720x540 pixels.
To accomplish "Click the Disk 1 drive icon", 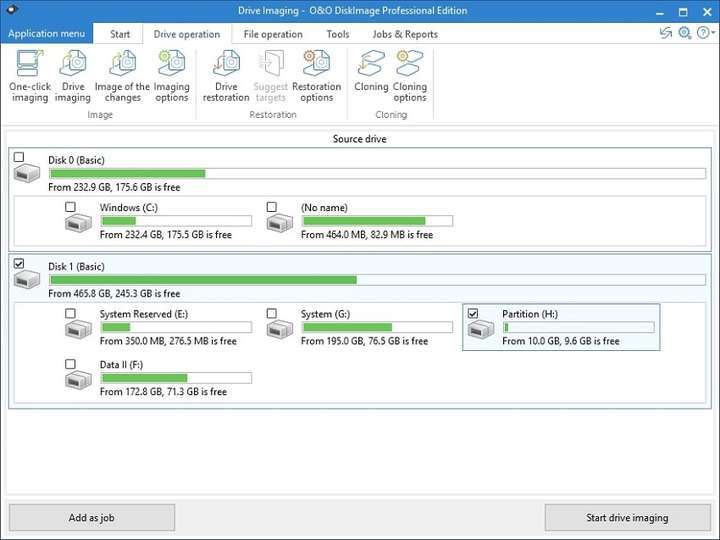I will coord(27,280).
